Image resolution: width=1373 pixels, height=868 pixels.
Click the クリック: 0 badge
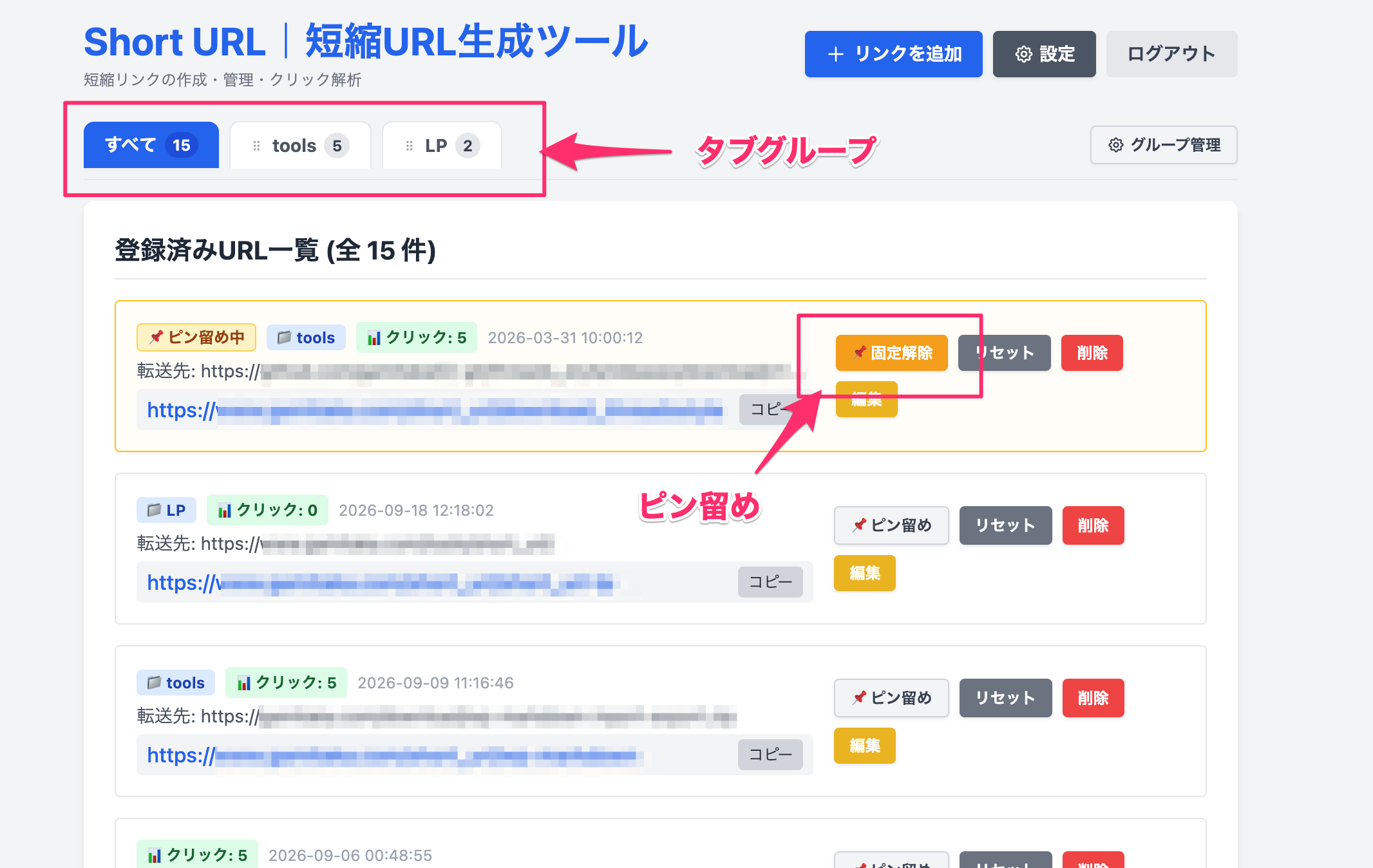pyautogui.click(x=268, y=510)
